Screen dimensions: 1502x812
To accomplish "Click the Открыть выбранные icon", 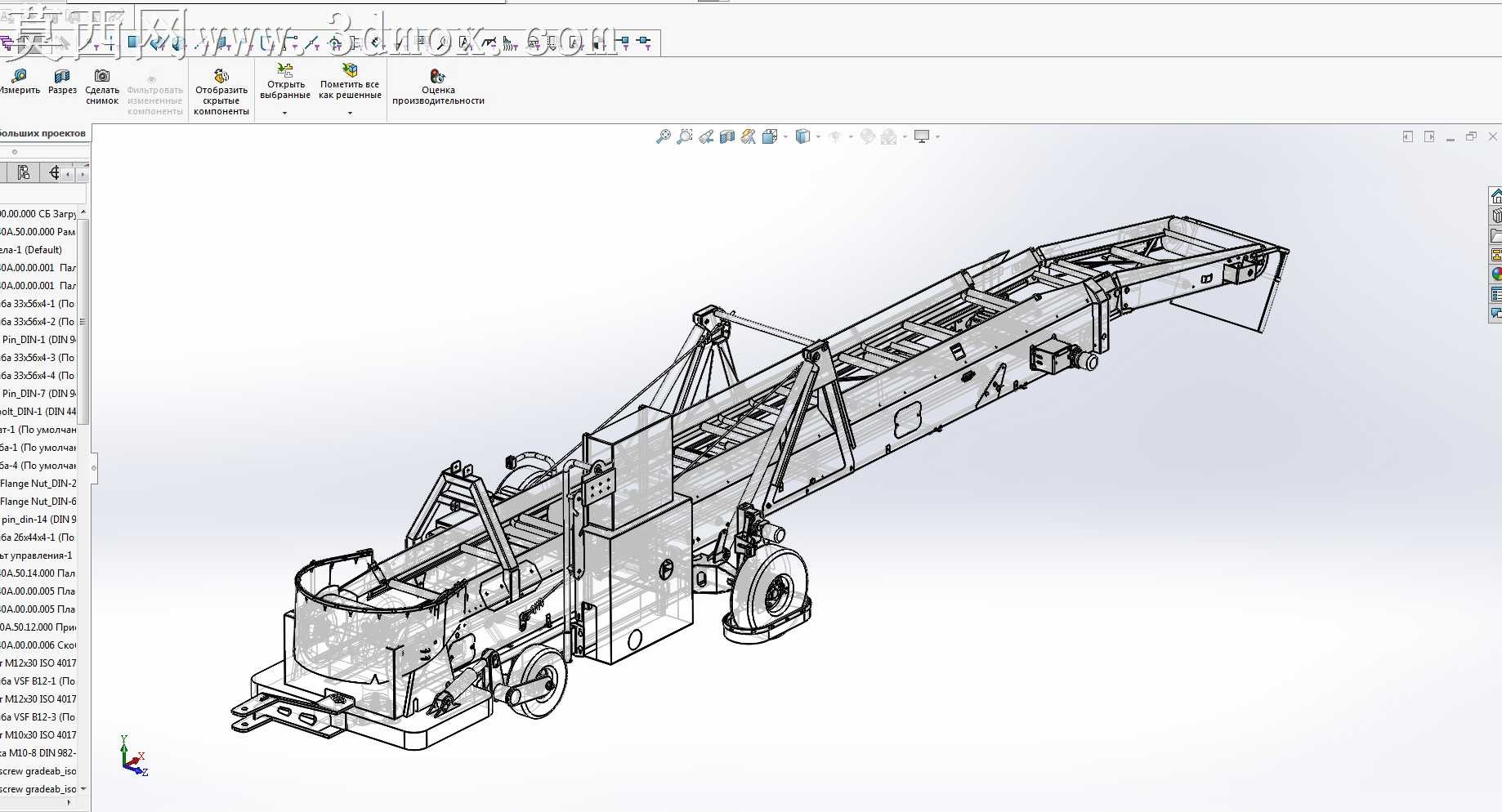I will pyautogui.click(x=285, y=70).
